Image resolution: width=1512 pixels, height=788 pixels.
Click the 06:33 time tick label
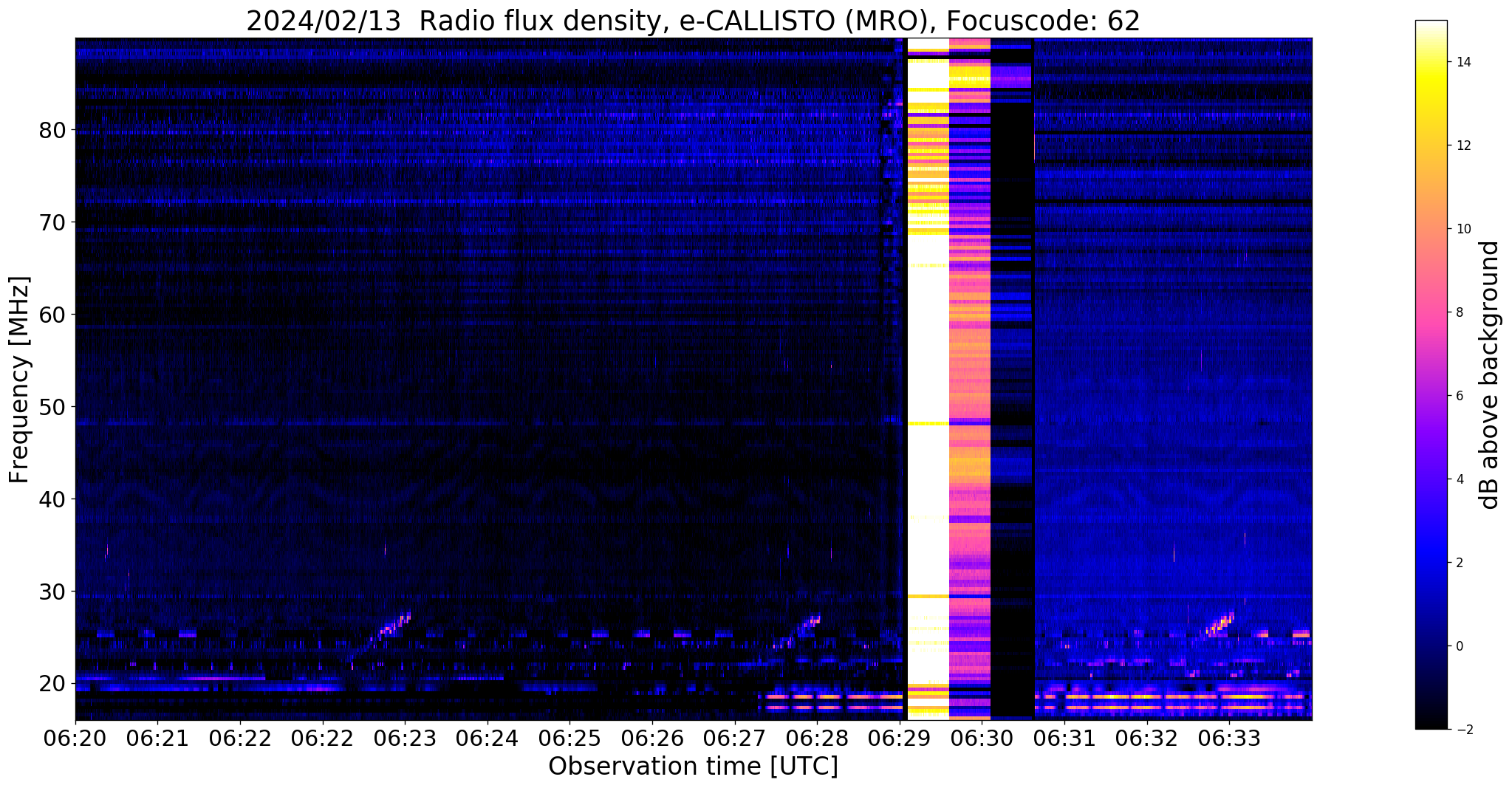(1228, 738)
